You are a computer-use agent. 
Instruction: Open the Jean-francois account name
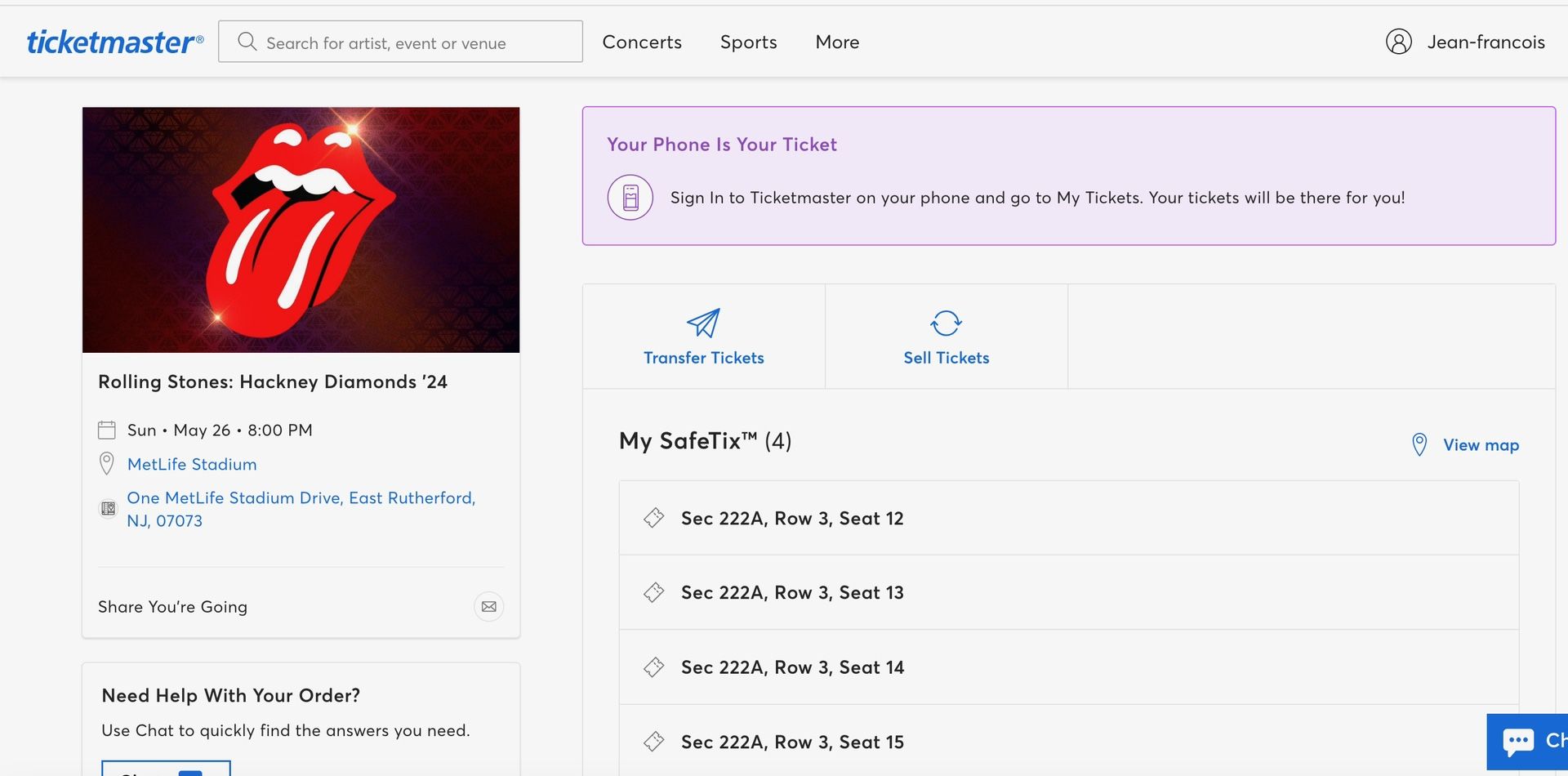1486,42
